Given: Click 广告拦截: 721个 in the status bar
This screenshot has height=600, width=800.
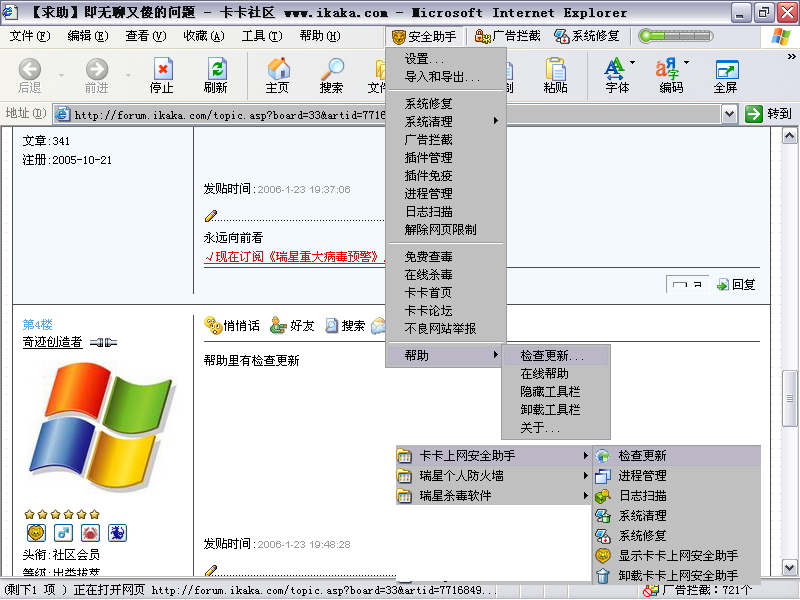Looking at the screenshot, I should [698, 591].
